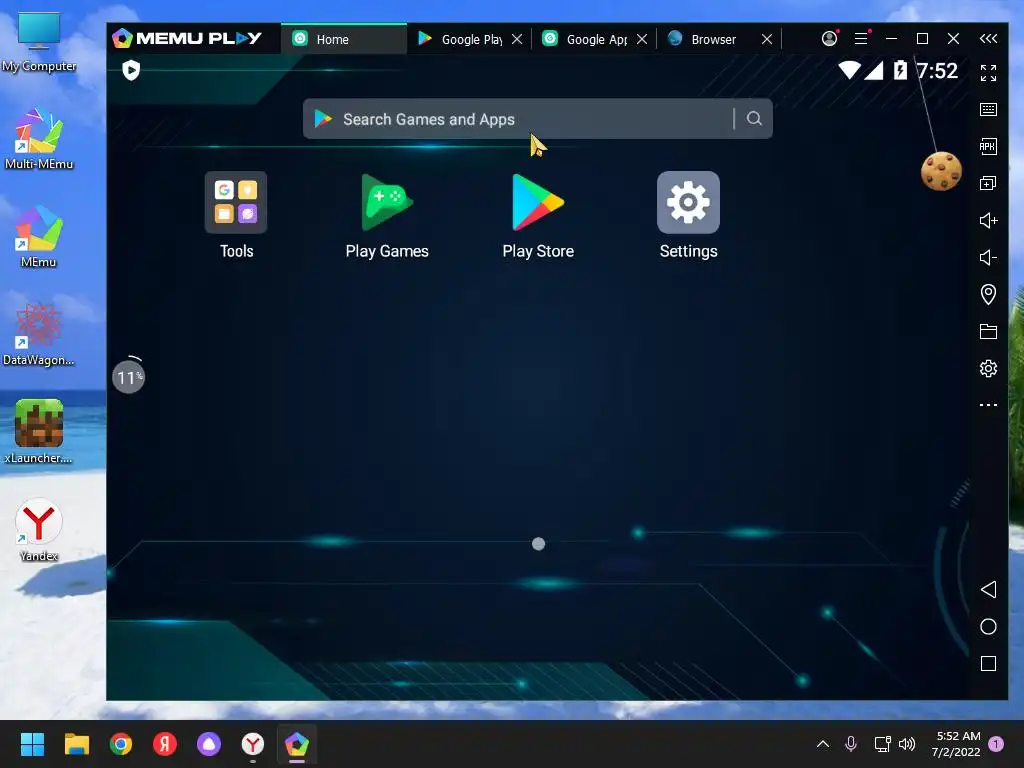Switch to the Home tab
1024x768 pixels.
pyautogui.click(x=344, y=39)
